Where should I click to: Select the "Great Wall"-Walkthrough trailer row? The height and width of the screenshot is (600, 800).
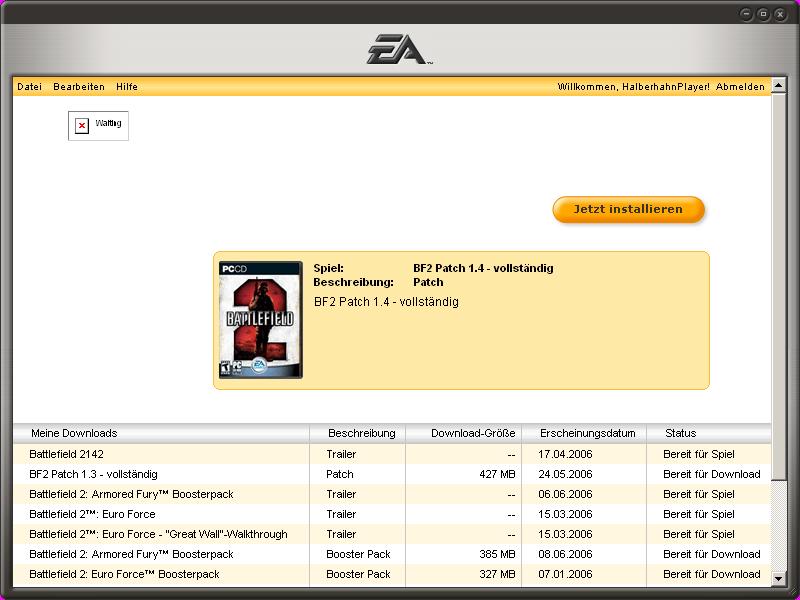(x=392, y=534)
